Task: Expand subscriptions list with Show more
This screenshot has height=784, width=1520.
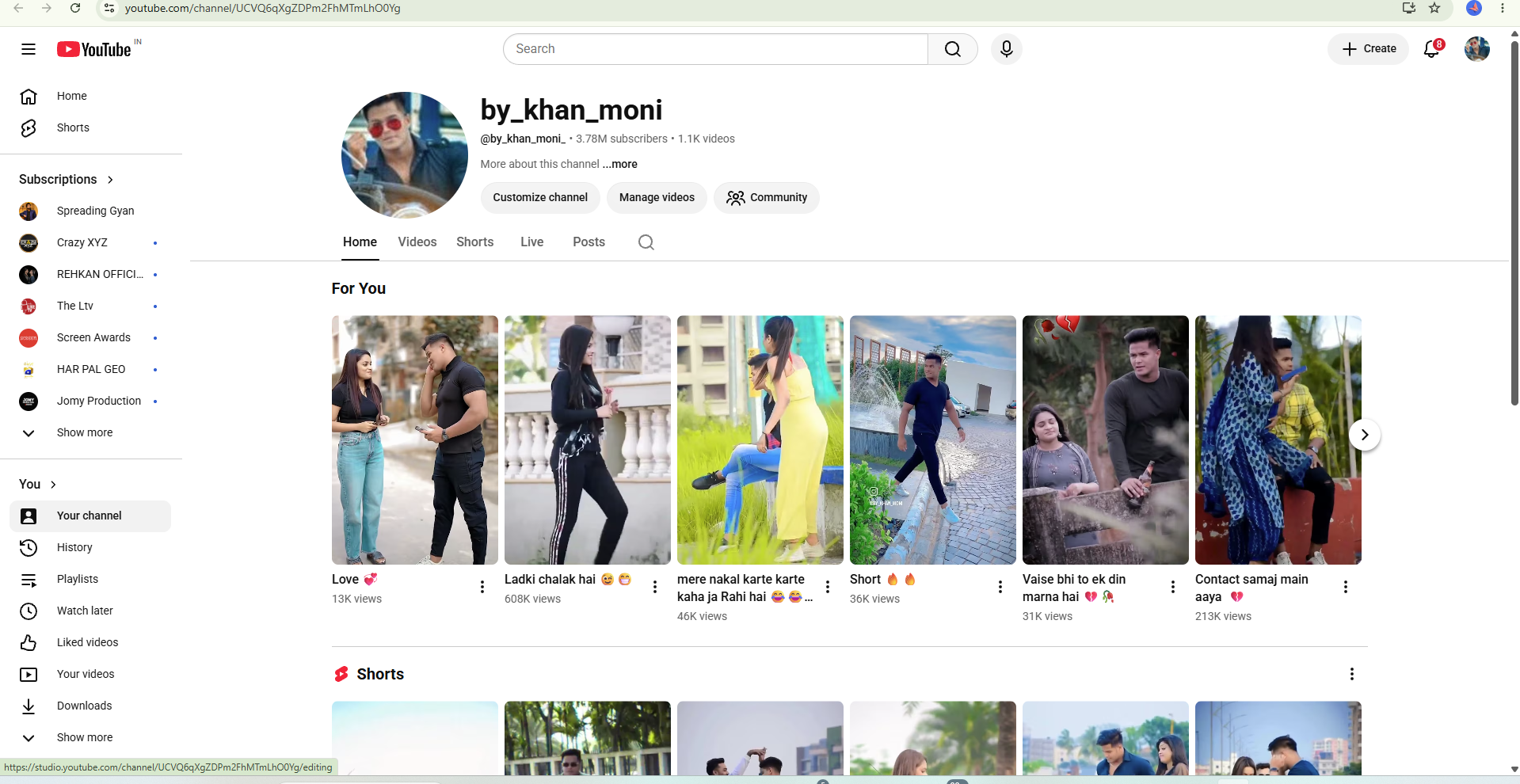Action: [91, 432]
